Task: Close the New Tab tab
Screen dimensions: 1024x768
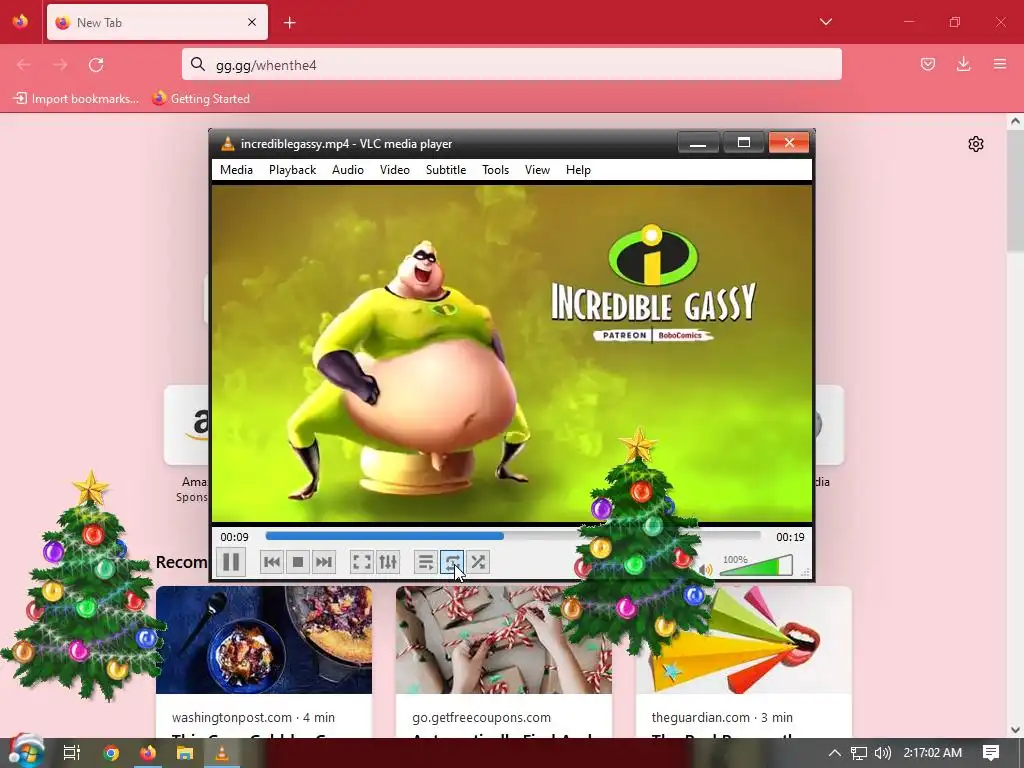Action: [x=252, y=22]
